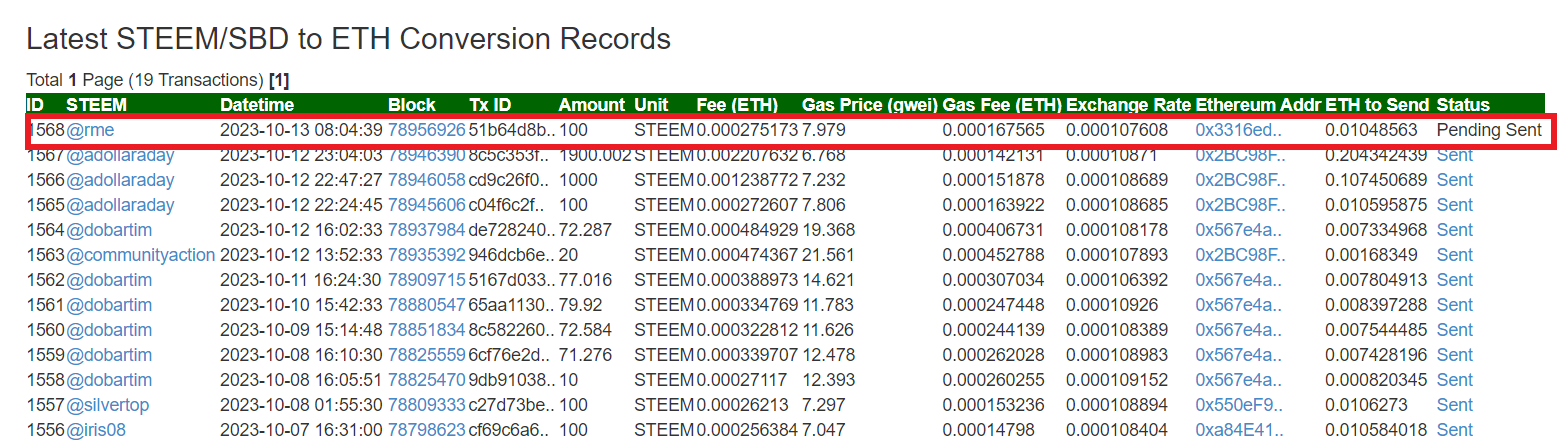Click block link 78935392
The width and height of the screenshot is (1562, 448).
click(426, 255)
